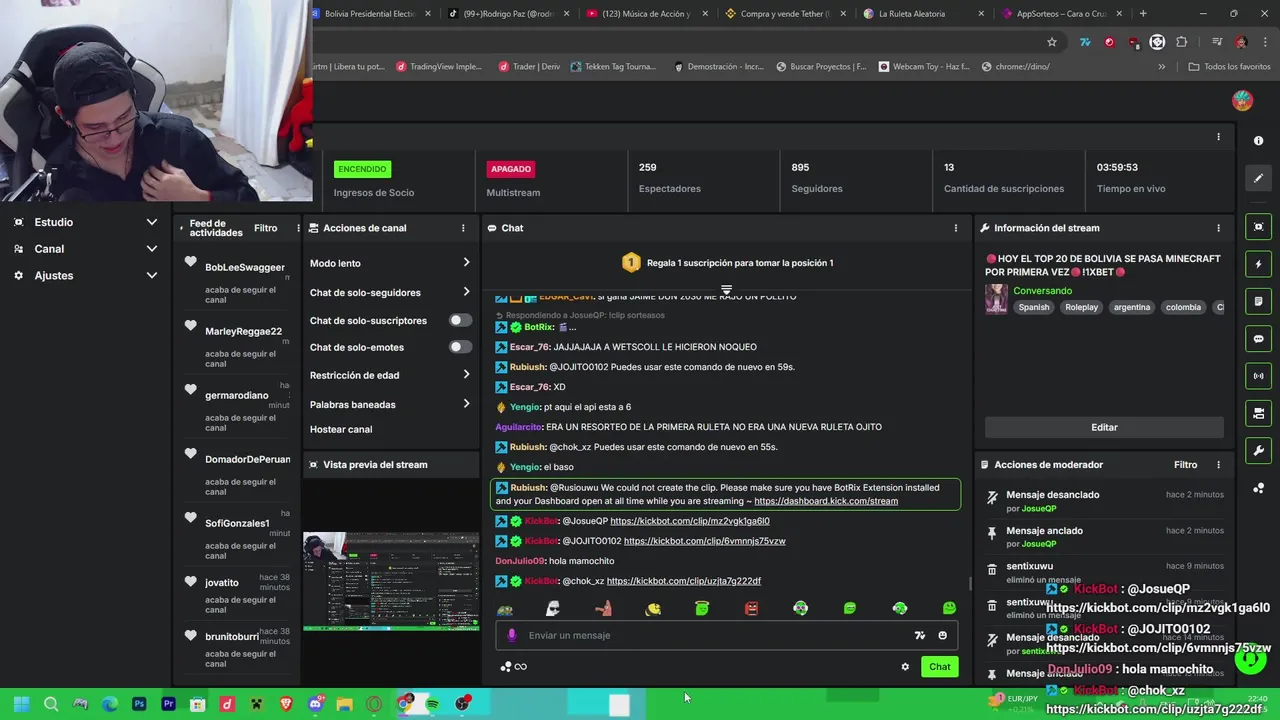Screen dimensions: 1280x720
Task: Switch to Rodrigo Paz TikTok tab
Action: pos(507,14)
